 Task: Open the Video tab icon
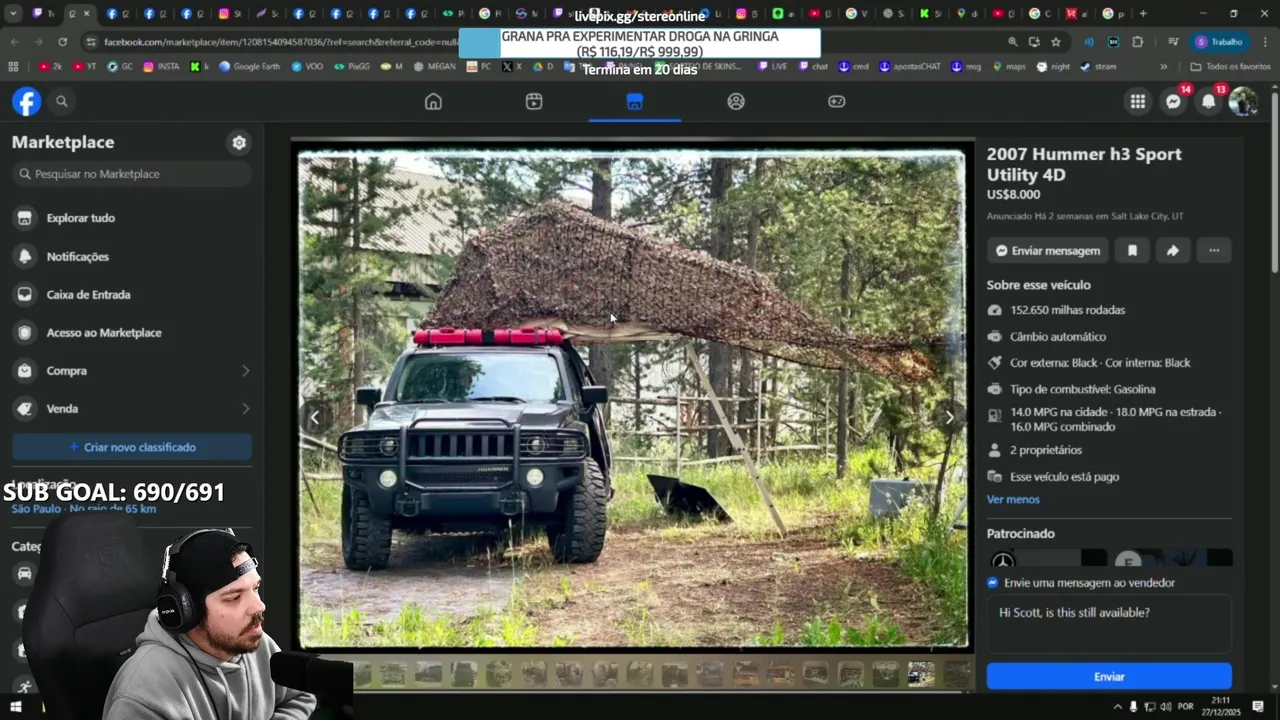pos(534,101)
